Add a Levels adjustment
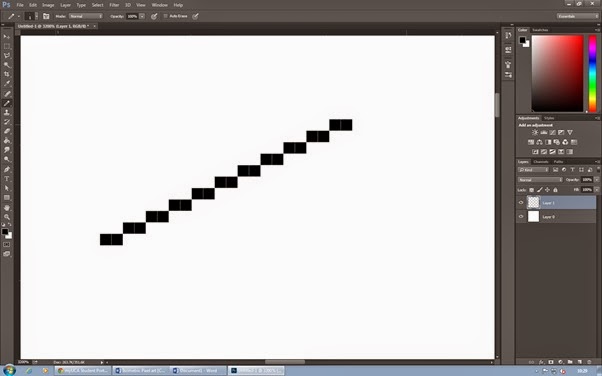602x376 pixels. [544, 133]
